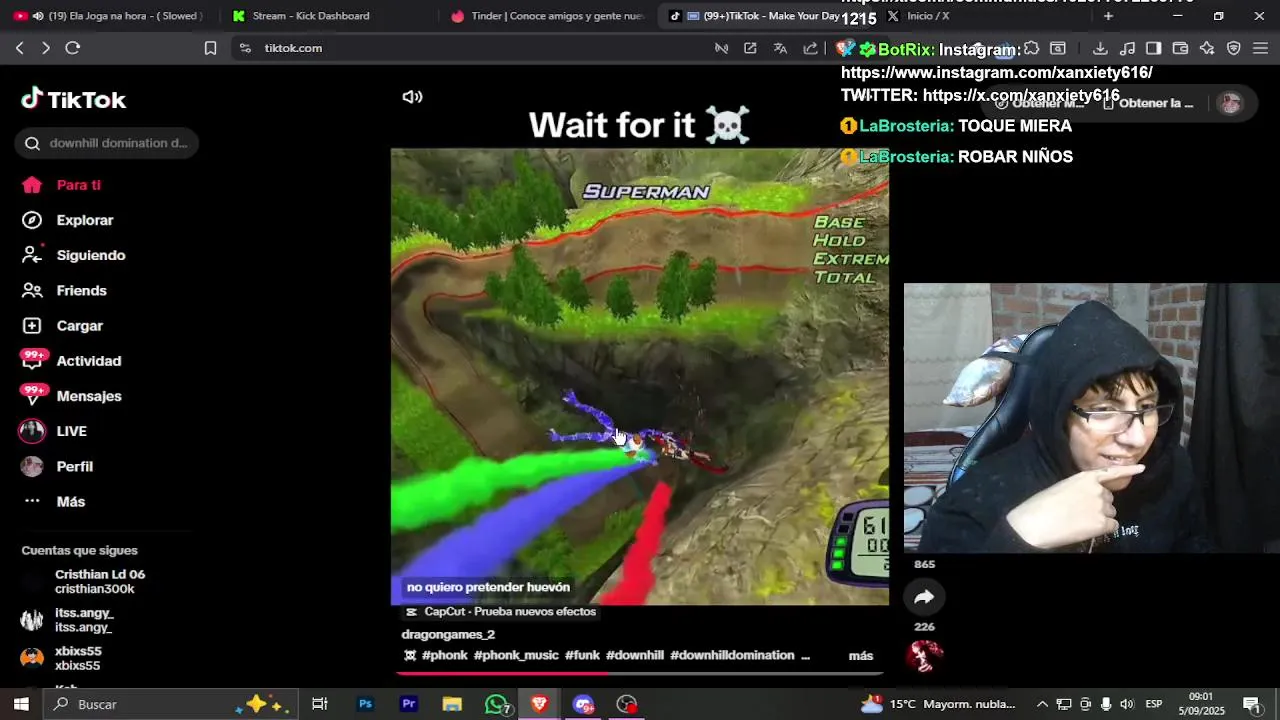Screen dimensions: 1280x720
Task: Switch to the Tinder tab
Action: [548, 16]
